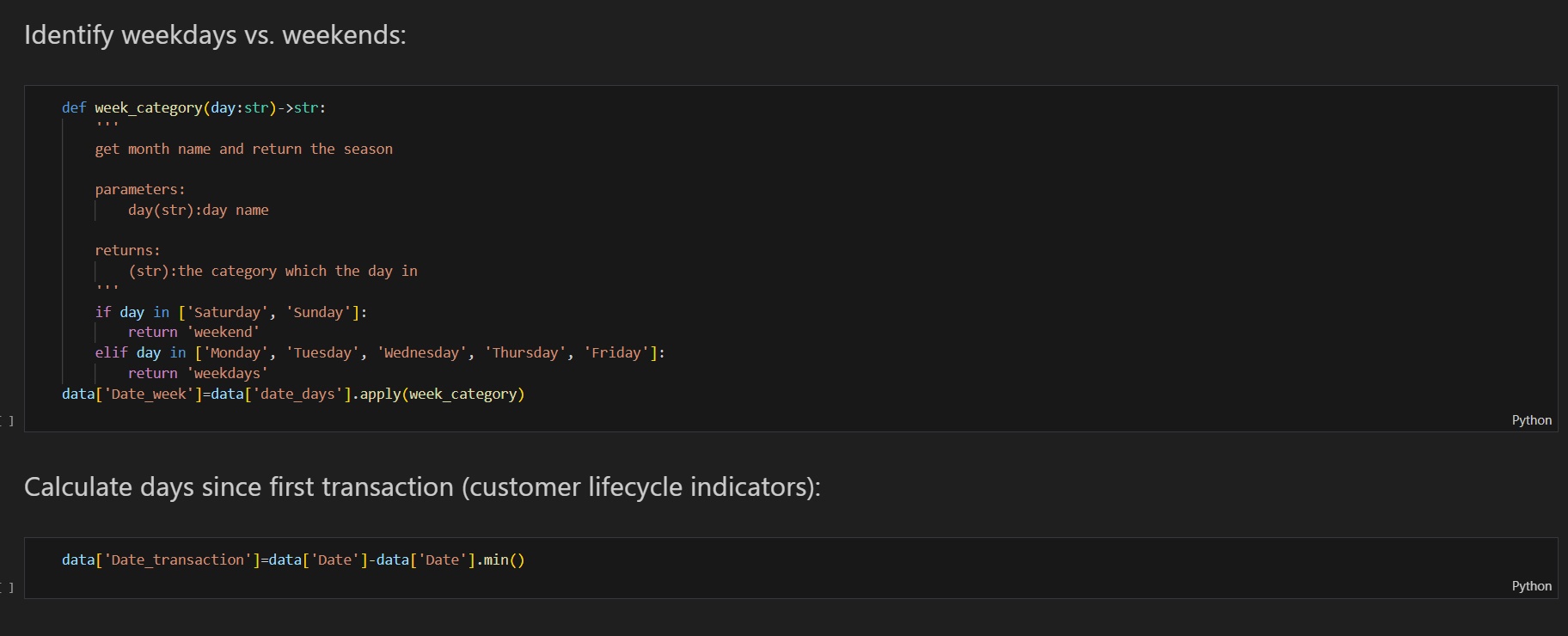Screen dimensions: 1568x636
Task: Click the empty execution count of first cell
Action: [x=8, y=420]
